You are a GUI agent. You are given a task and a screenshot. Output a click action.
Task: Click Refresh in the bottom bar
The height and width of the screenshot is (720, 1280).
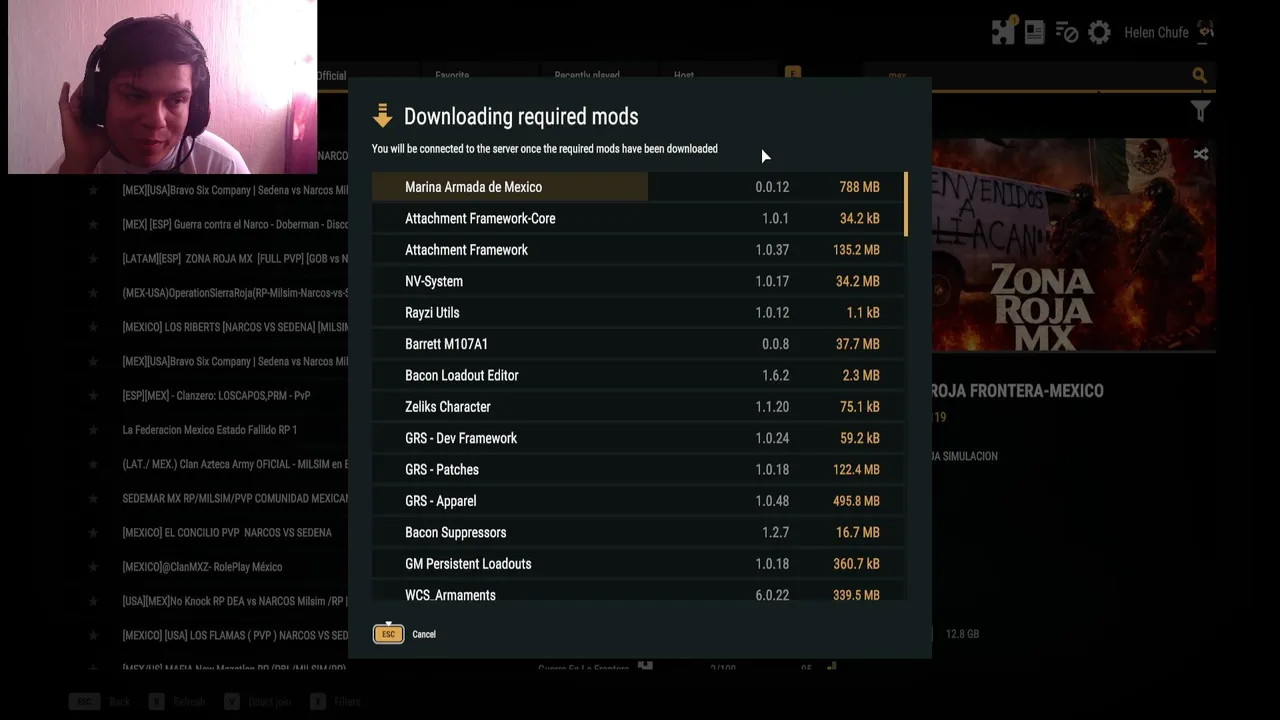click(x=177, y=702)
